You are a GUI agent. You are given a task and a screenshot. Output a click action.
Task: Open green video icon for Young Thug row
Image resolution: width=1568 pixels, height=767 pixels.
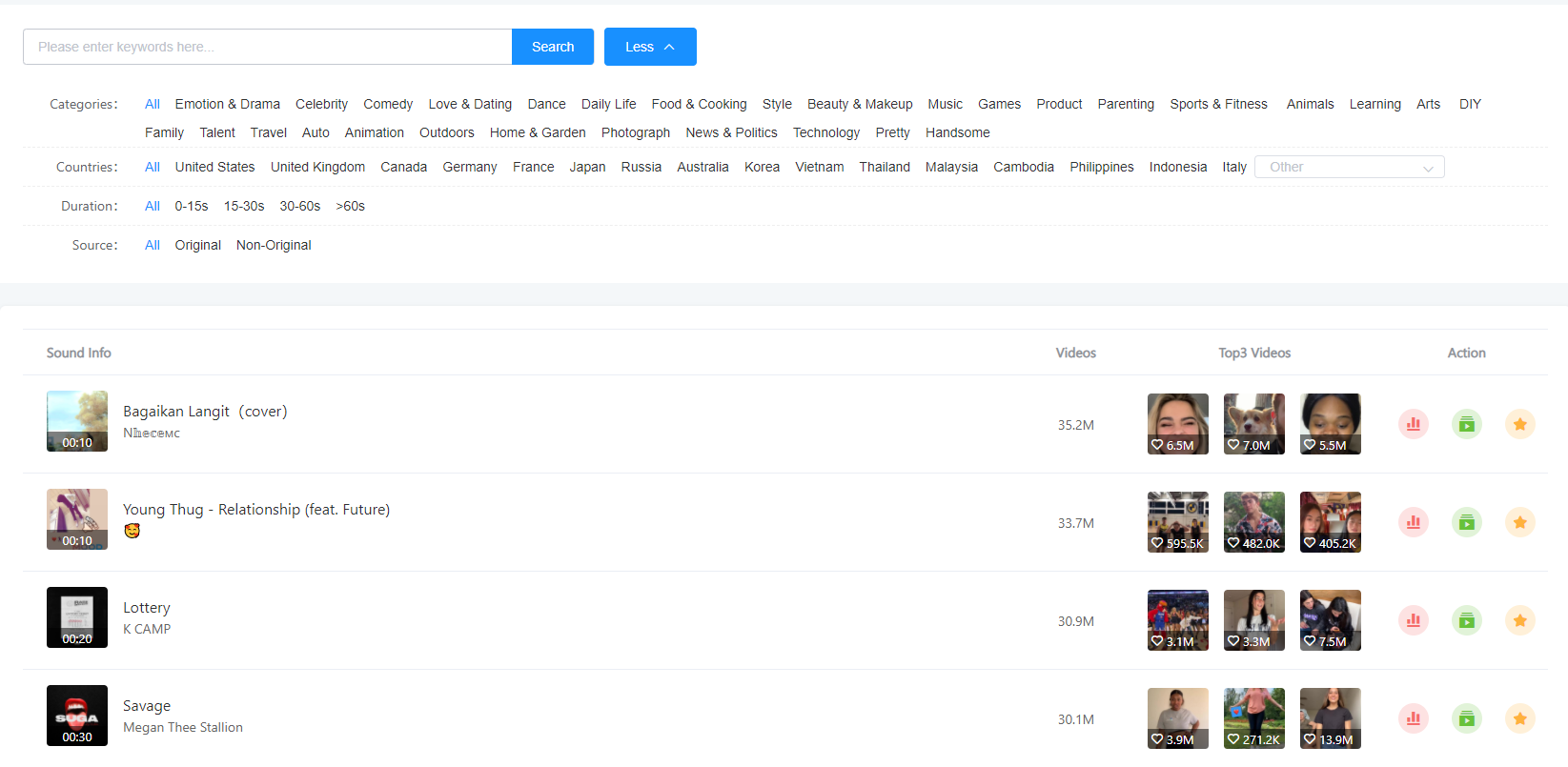1467,522
